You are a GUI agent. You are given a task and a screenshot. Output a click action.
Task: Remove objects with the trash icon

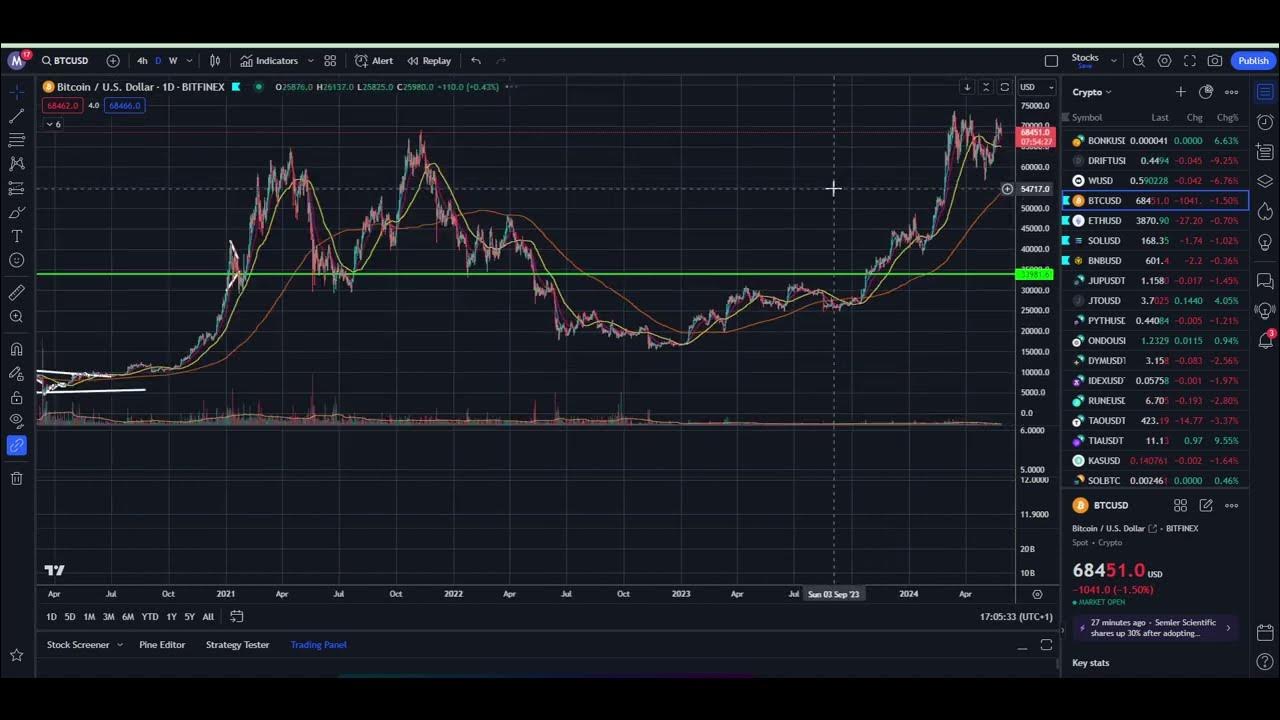coord(17,478)
